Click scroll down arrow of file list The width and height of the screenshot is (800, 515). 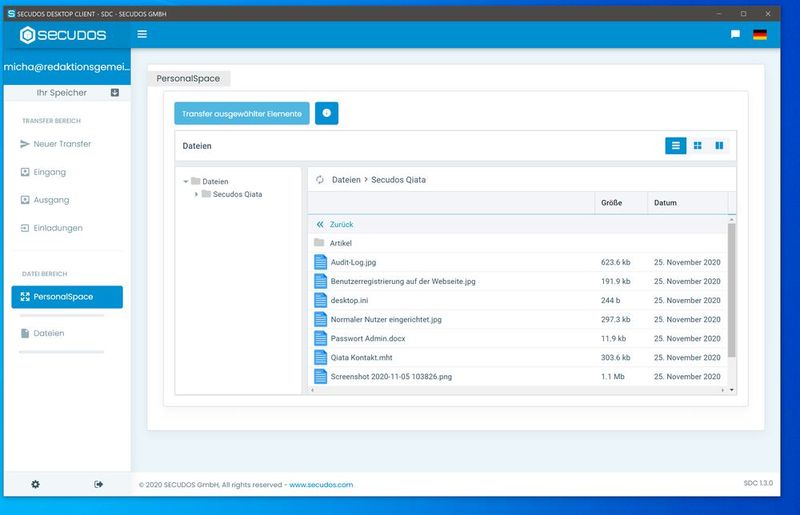pos(732,390)
